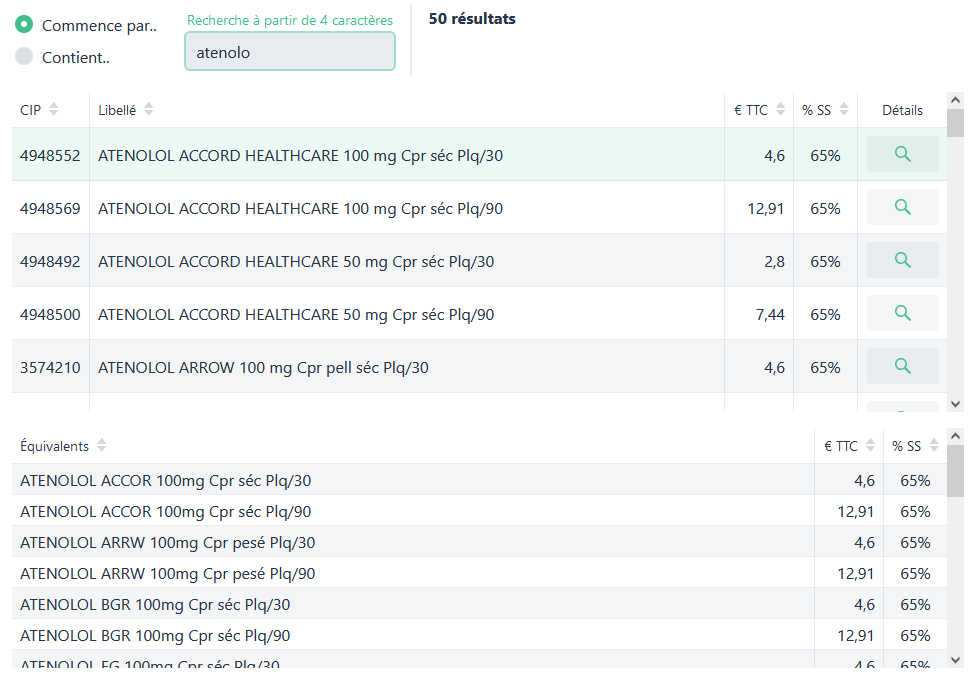Screen dimensions: 976x684
Task: Sort results by Libellé column arrows
Action: coord(148,110)
